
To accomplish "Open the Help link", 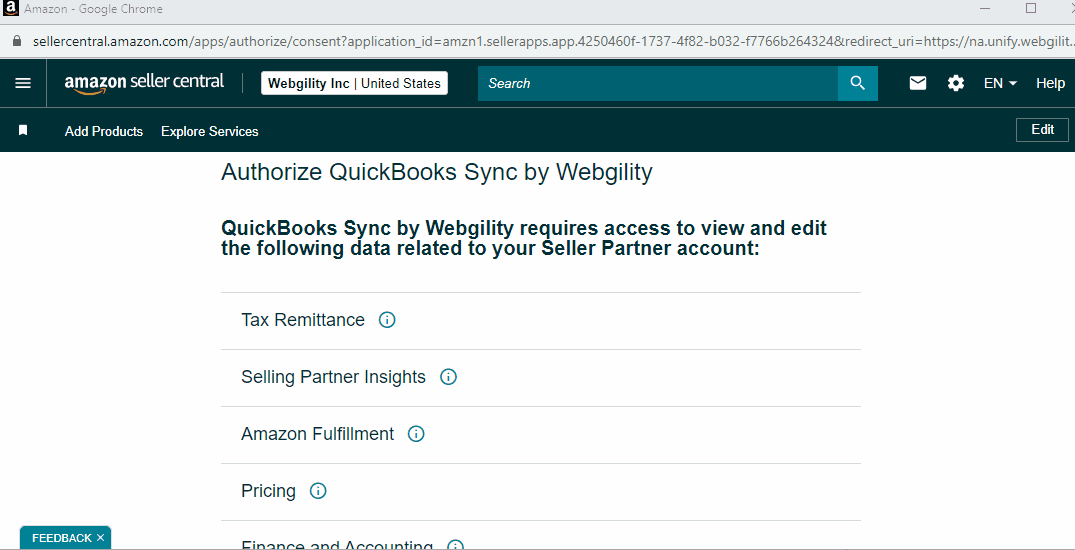I will [1050, 83].
